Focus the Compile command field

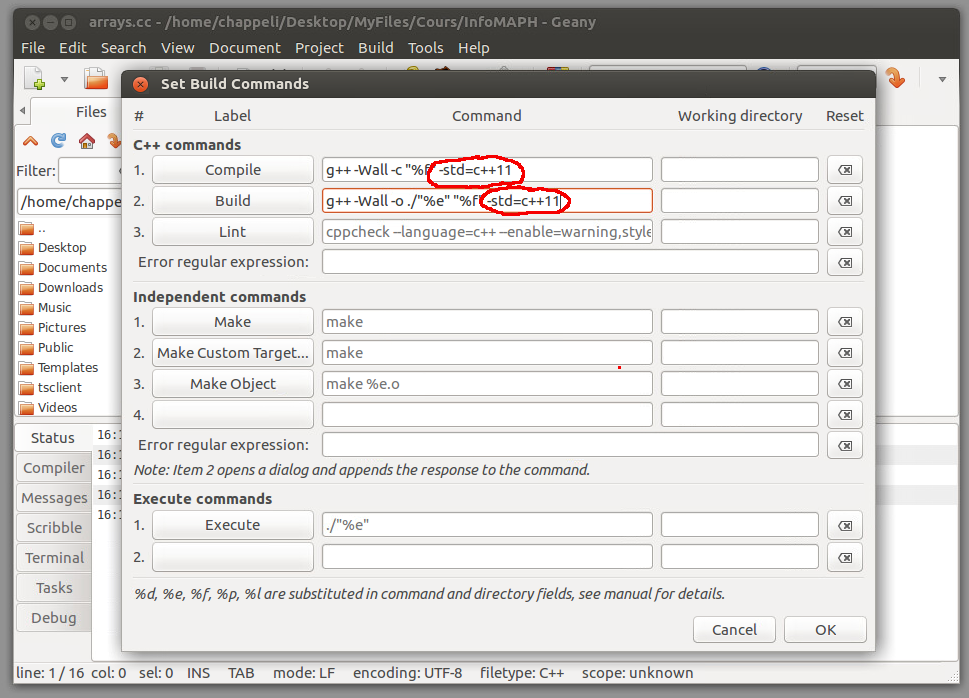click(487, 170)
